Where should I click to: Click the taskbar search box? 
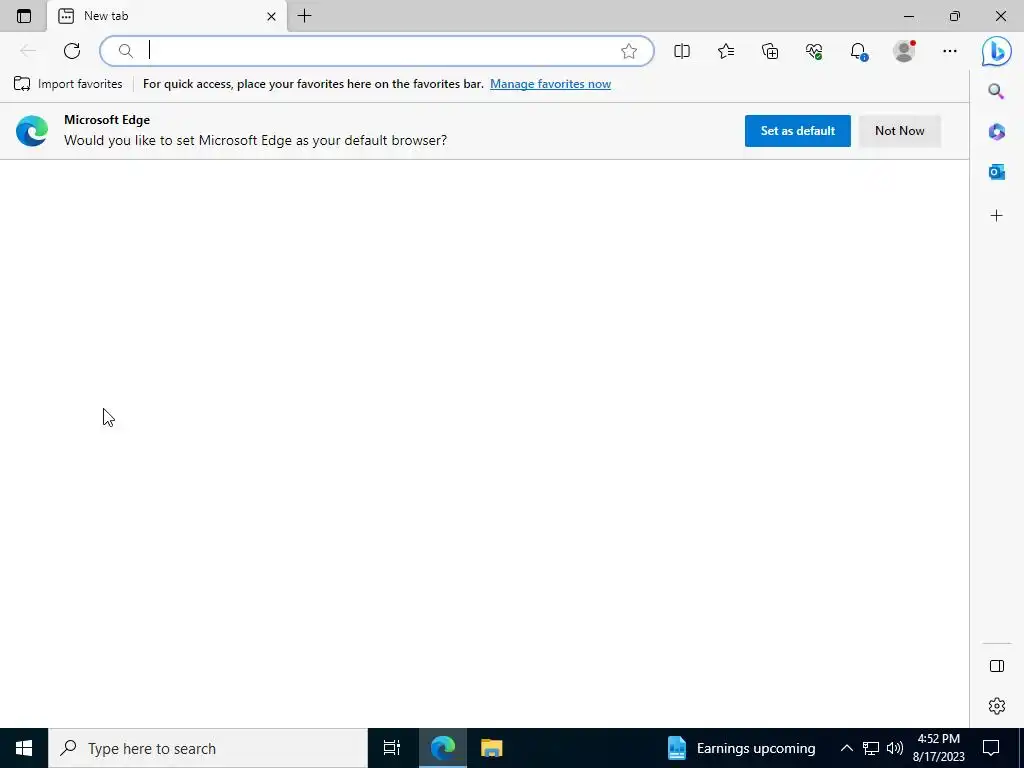pos(208,748)
